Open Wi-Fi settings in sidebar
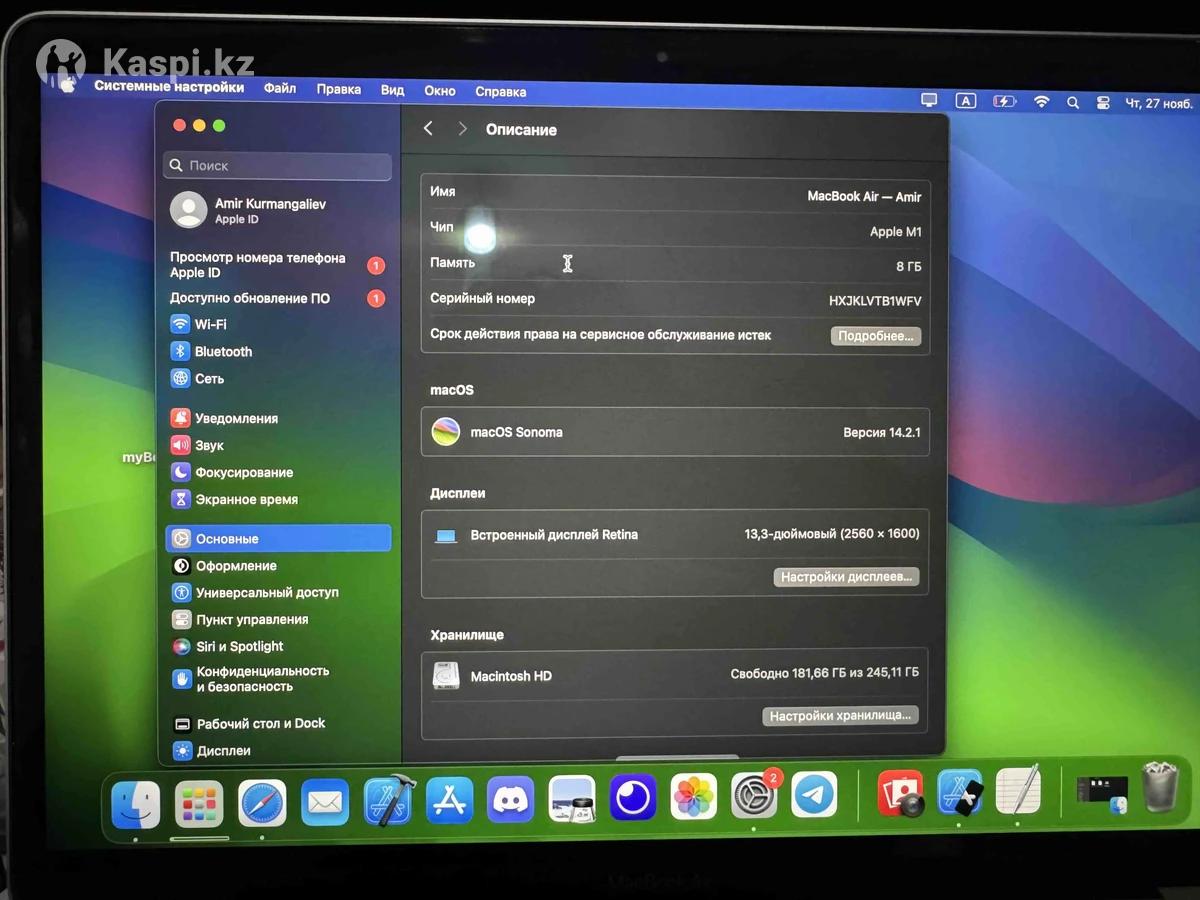1200x900 pixels. coord(210,324)
